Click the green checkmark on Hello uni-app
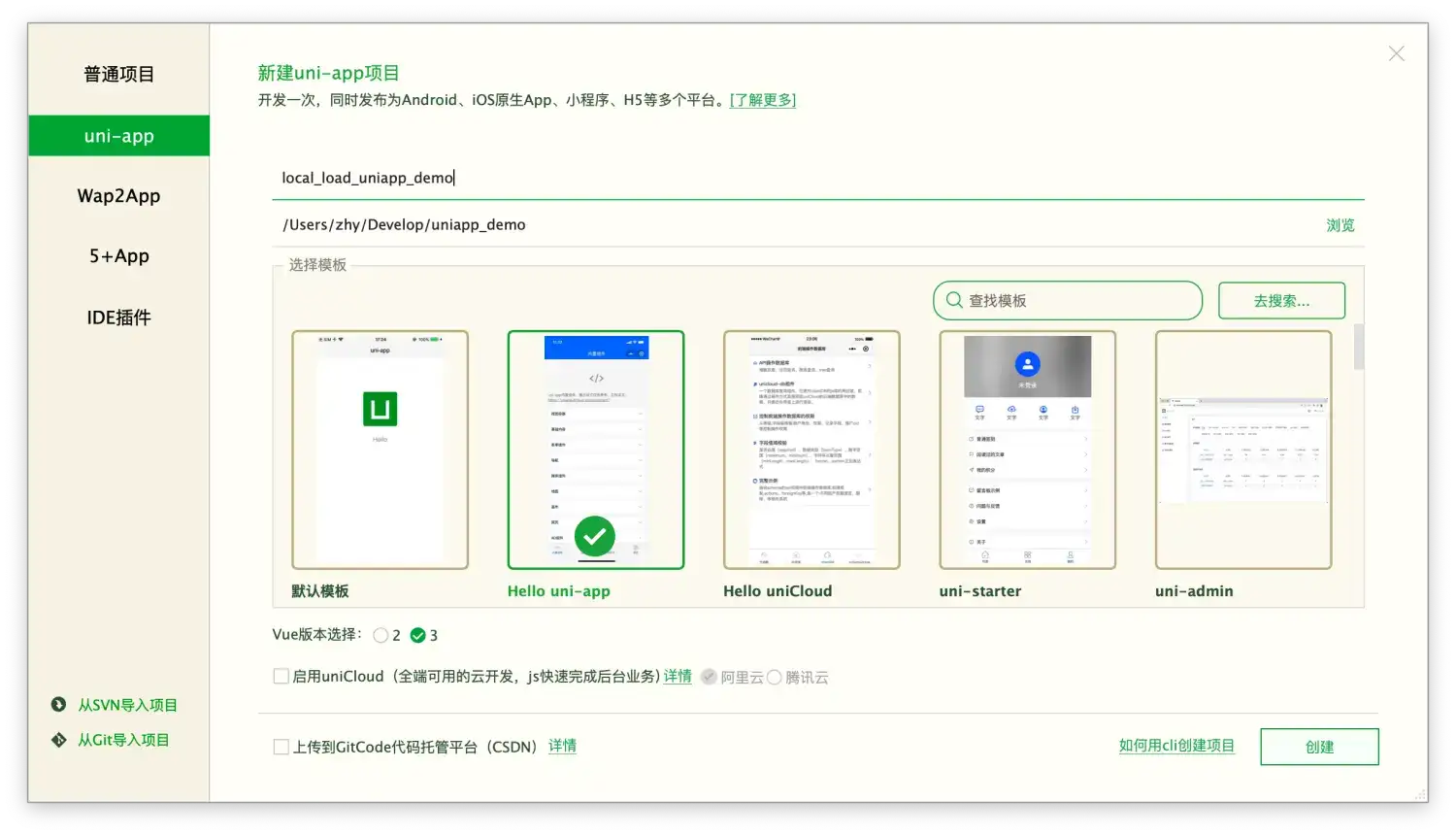This screenshot has height=835, width=1456. (x=595, y=536)
